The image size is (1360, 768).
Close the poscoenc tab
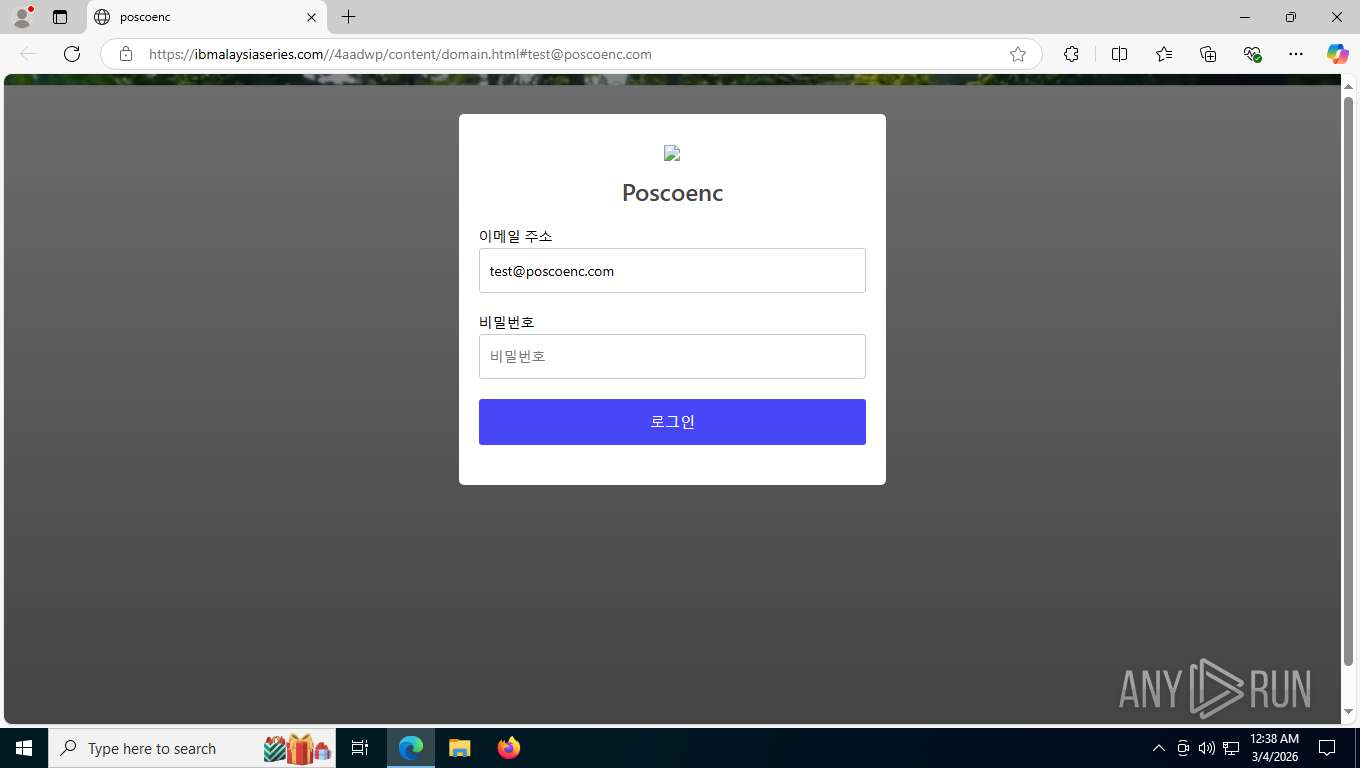(x=311, y=17)
